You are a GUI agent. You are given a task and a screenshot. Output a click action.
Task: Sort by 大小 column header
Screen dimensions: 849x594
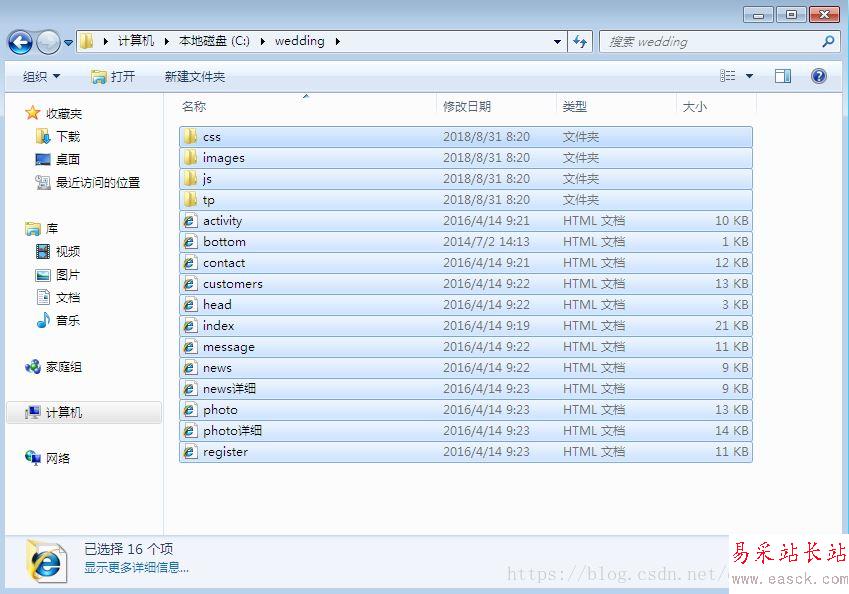695,107
